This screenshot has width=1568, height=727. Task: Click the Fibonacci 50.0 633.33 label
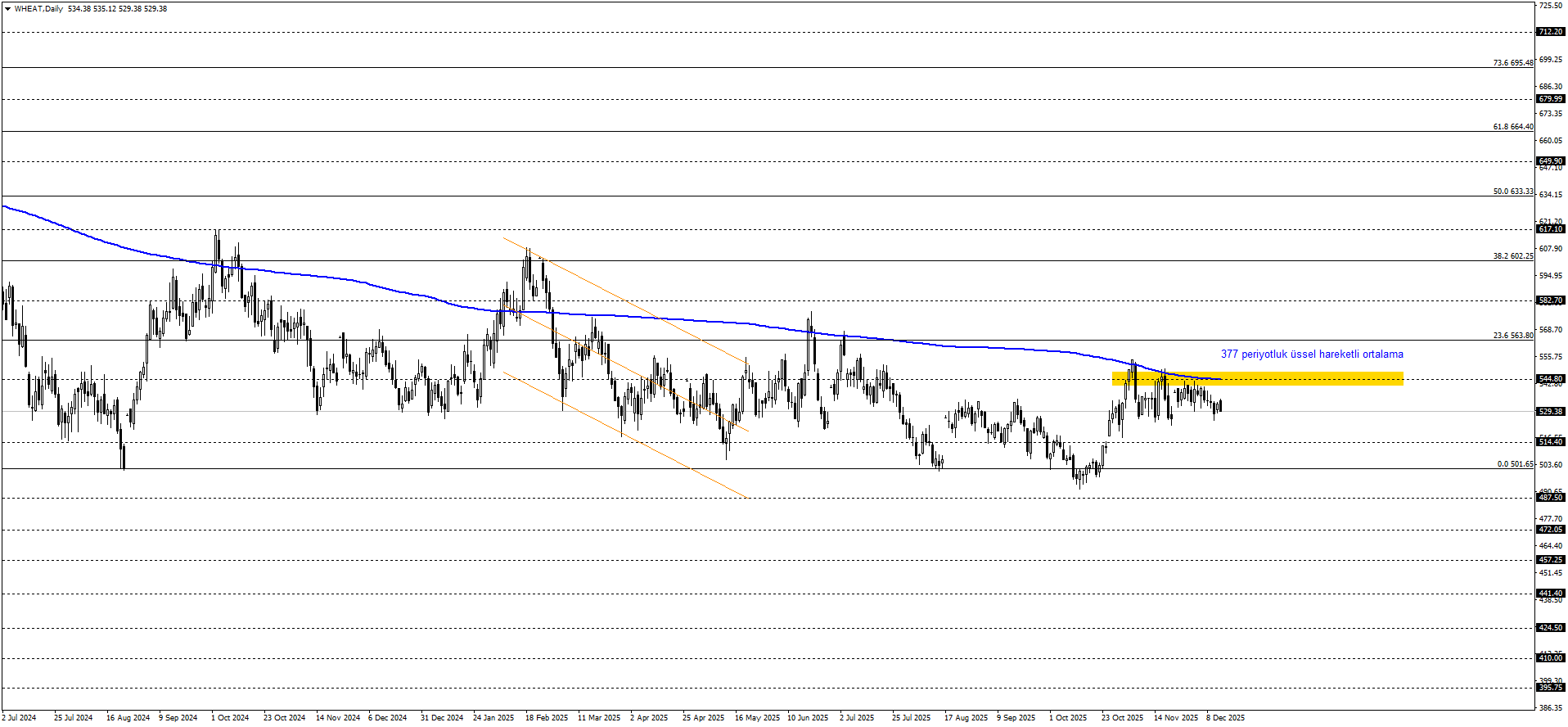(1512, 192)
